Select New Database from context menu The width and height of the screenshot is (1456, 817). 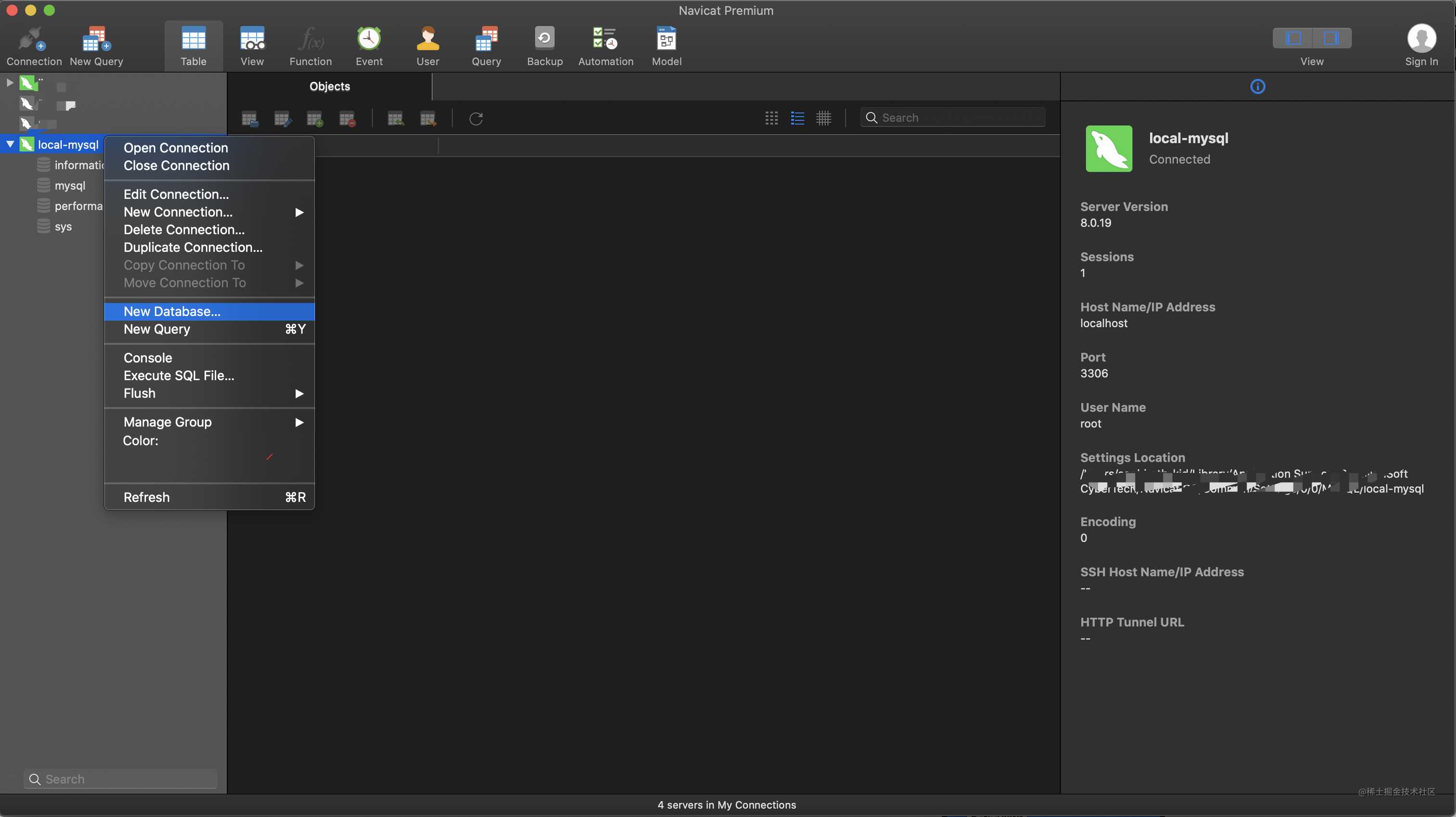point(171,311)
